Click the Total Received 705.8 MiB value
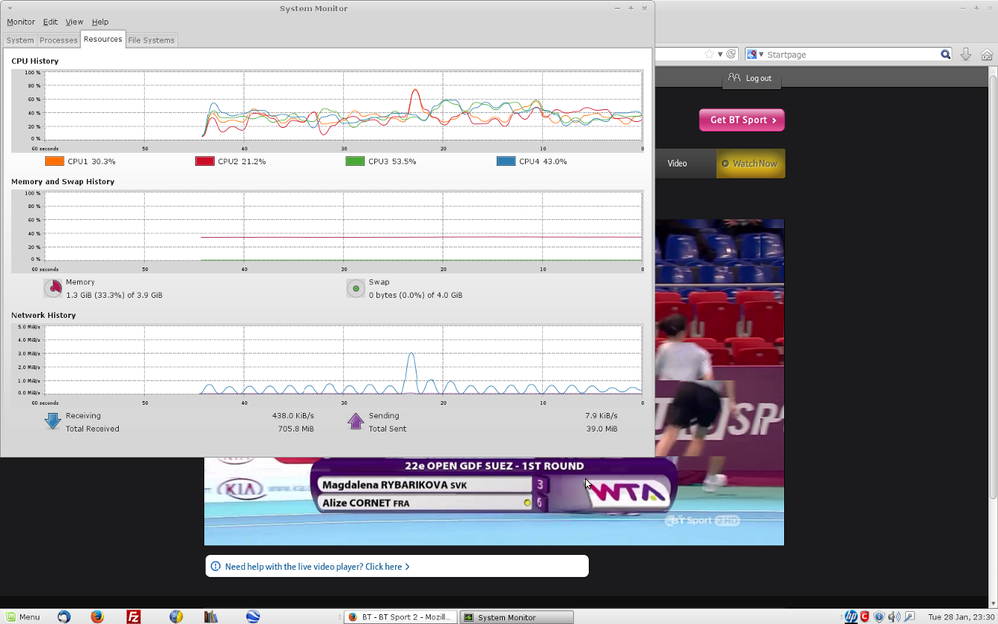The width and height of the screenshot is (998, 624). click(x=296, y=429)
